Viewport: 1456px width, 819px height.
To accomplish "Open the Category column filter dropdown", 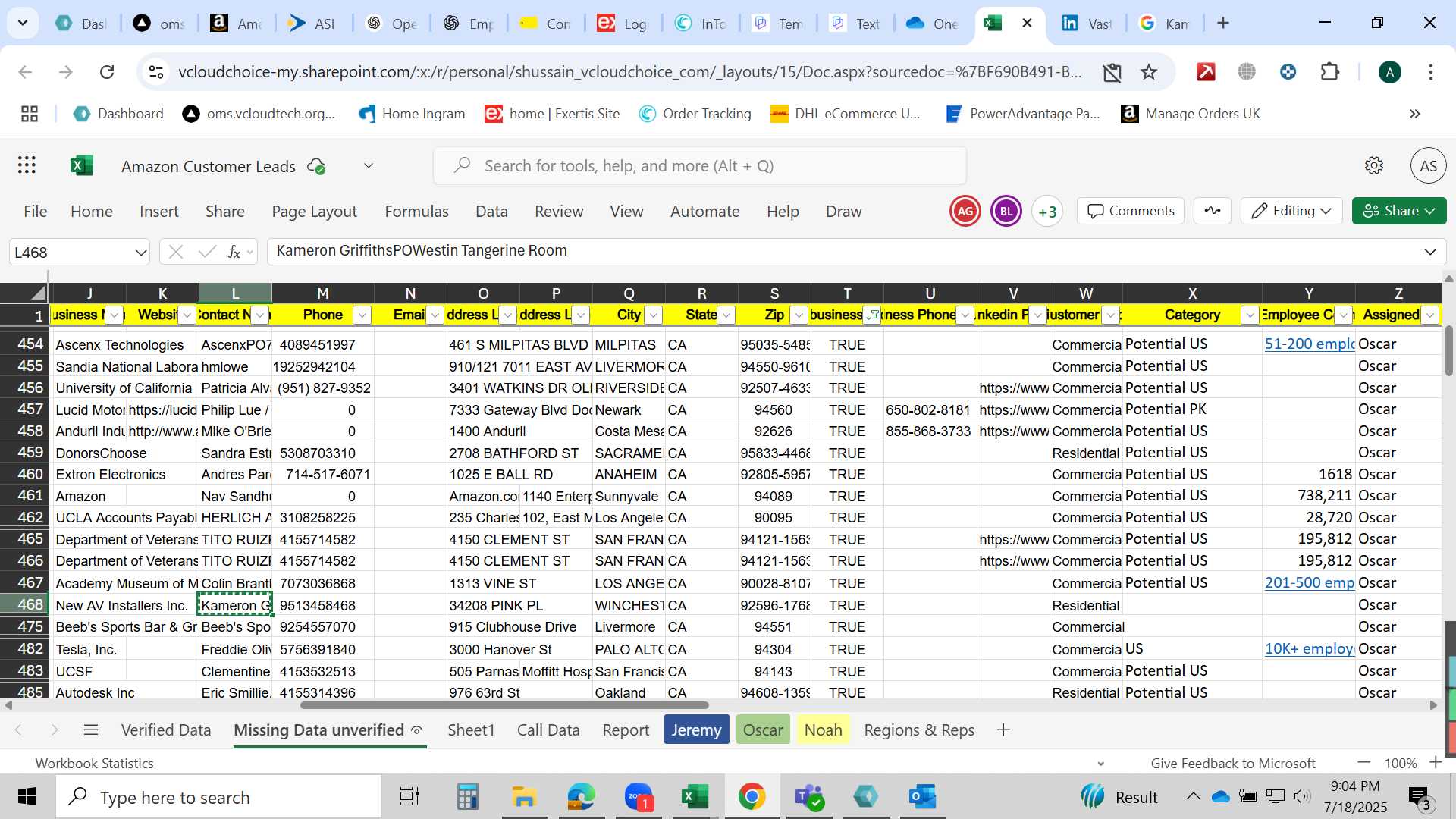I will tap(1250, 315).
